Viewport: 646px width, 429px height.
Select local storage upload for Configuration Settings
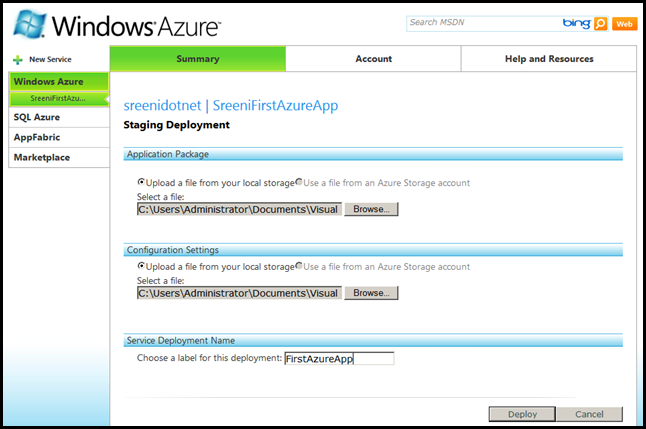(x=141, y=267)
